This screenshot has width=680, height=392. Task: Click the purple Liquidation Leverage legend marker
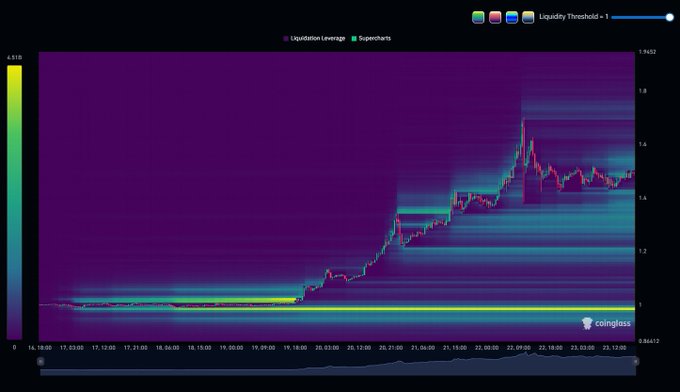coord(286,39)
